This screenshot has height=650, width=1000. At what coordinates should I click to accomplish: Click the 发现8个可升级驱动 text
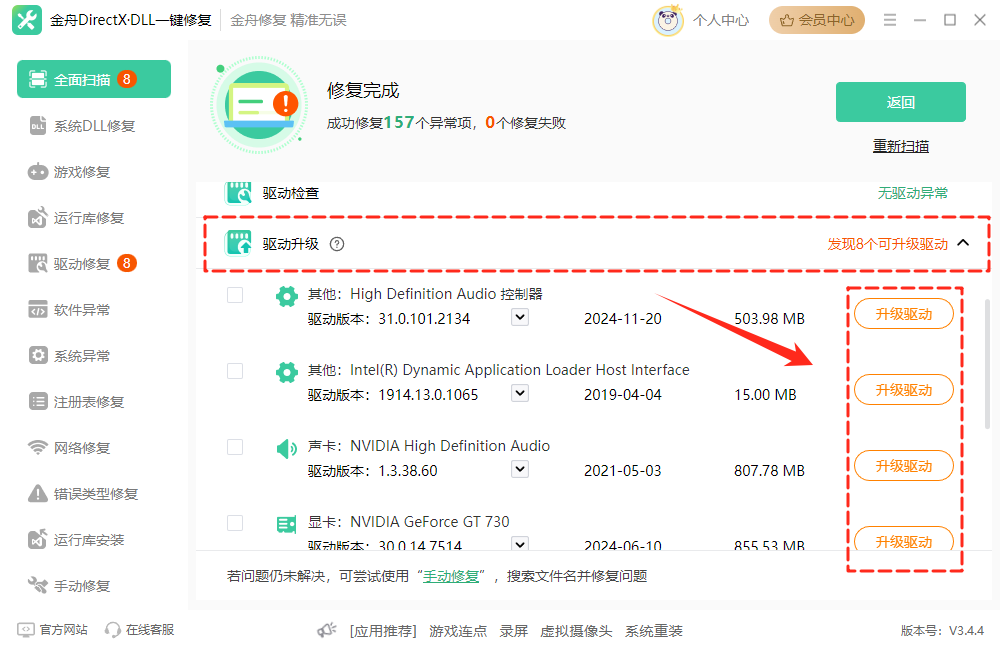[x=887, y=244]
